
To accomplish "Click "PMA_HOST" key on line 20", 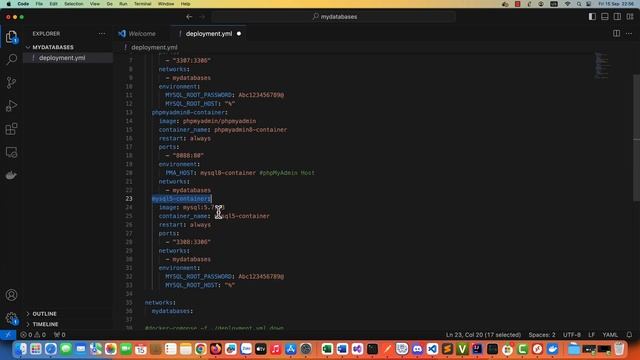I will click(179, 173).
